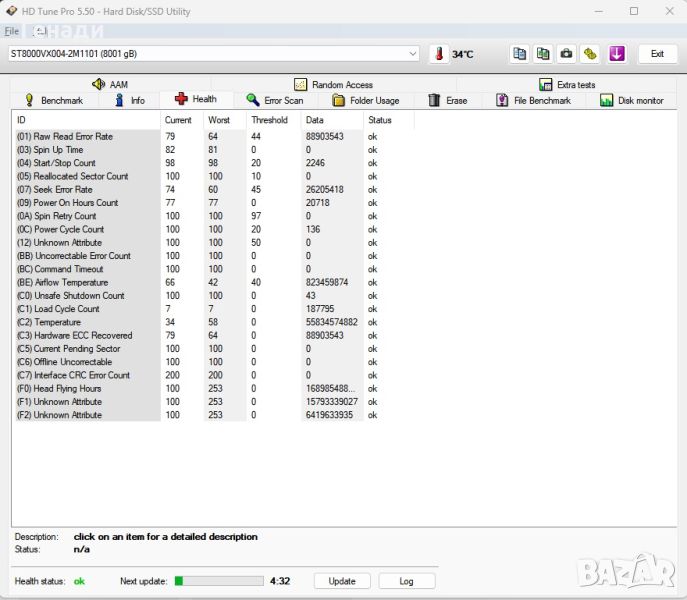Click the copy text to clipboard icon

click(519, 54)
